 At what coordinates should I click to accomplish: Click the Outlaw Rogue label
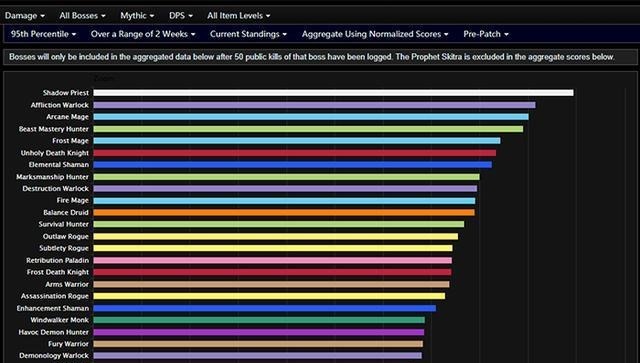click(x=65, y=236)
